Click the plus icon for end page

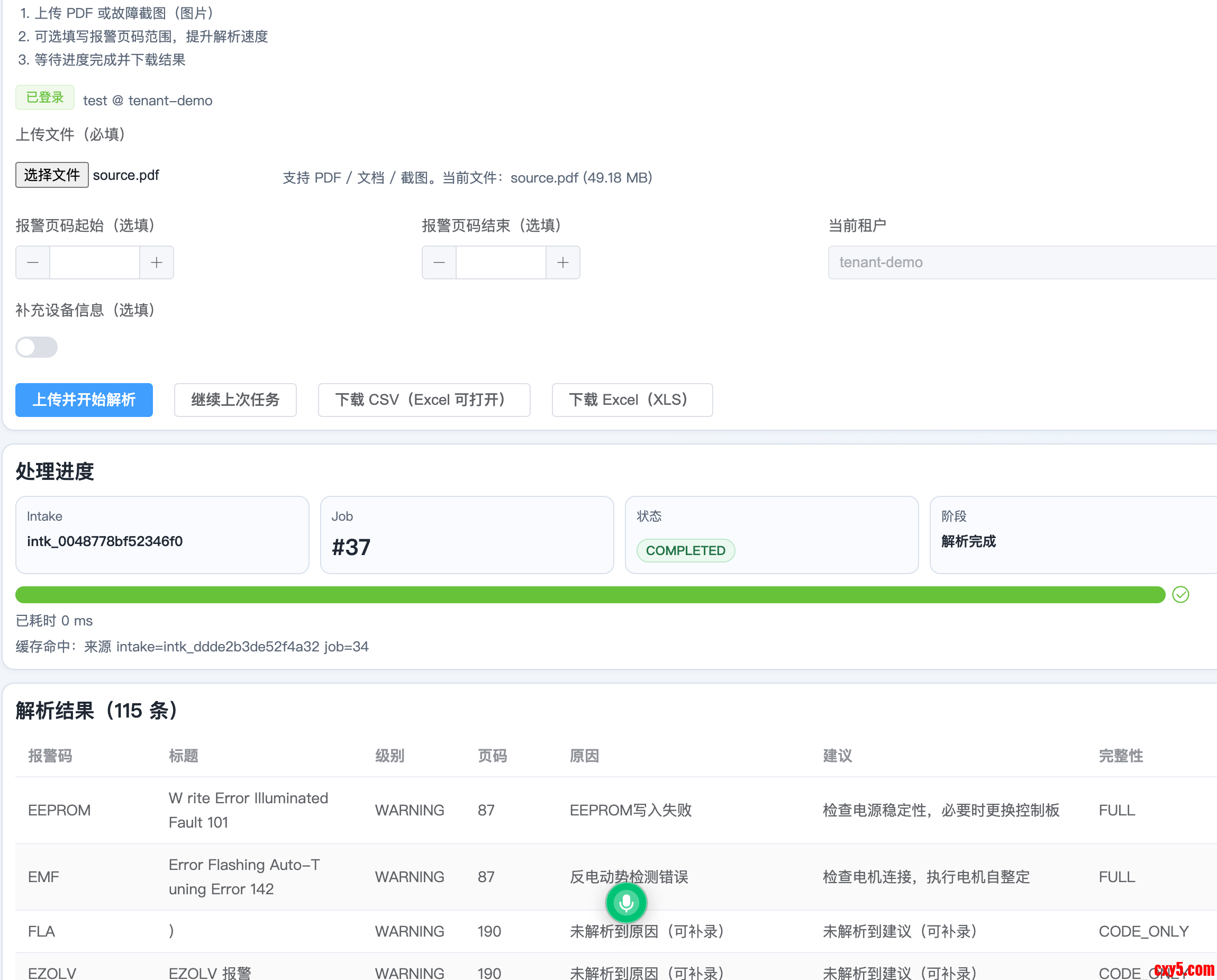[563, 262]
